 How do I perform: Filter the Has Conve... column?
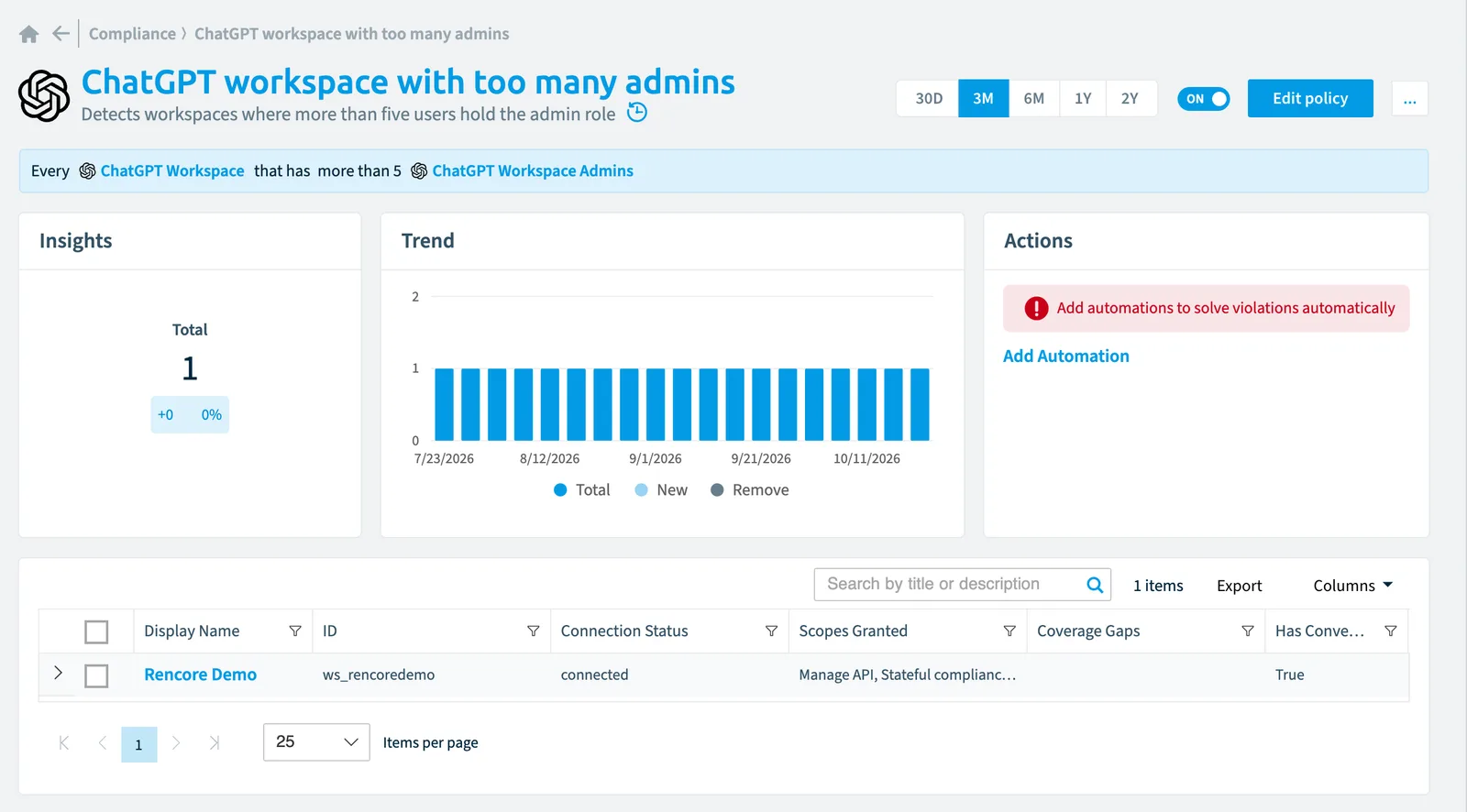[x=1391, y=631]
